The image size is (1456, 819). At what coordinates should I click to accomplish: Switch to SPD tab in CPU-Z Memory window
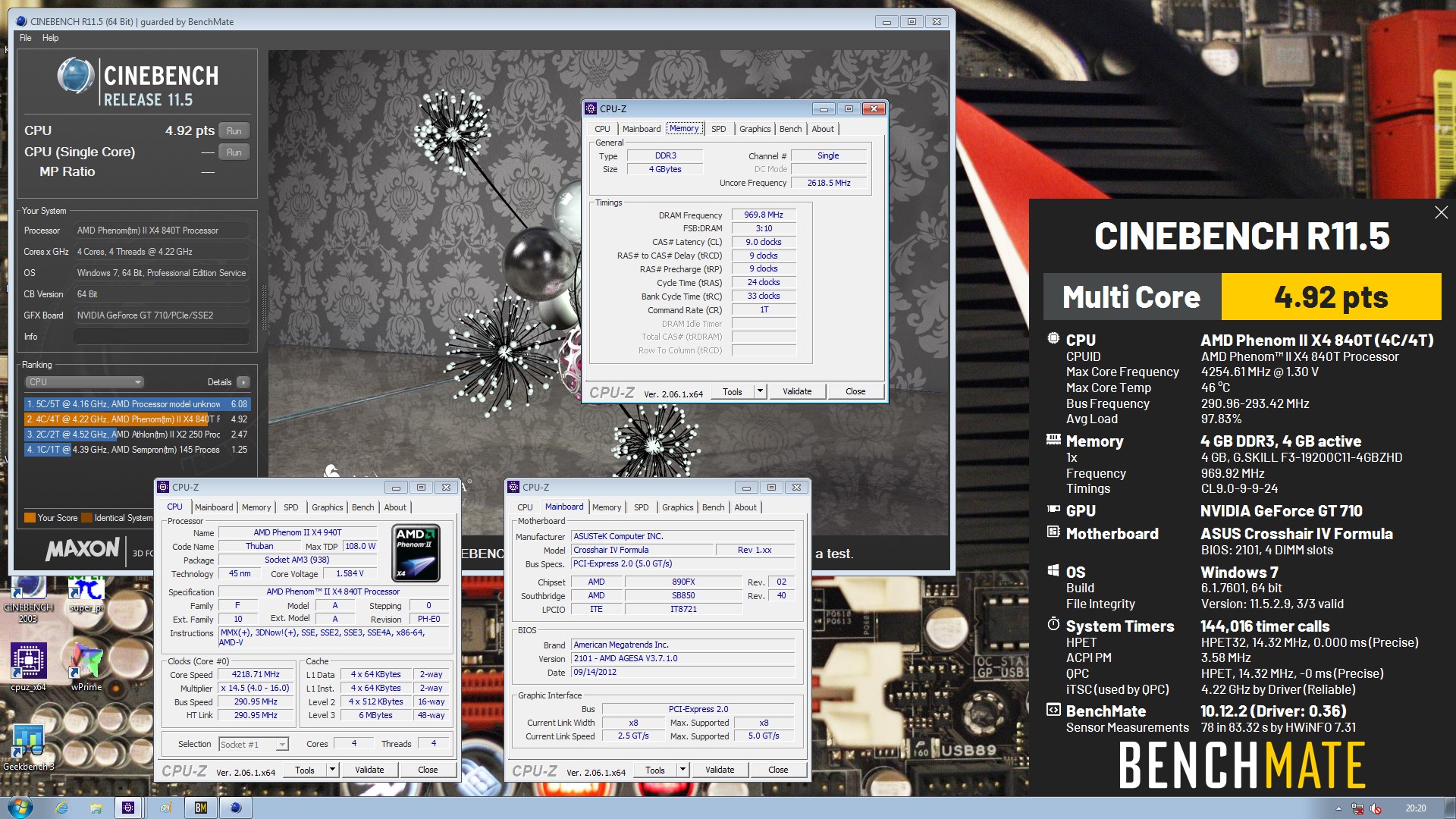point(718,129)
